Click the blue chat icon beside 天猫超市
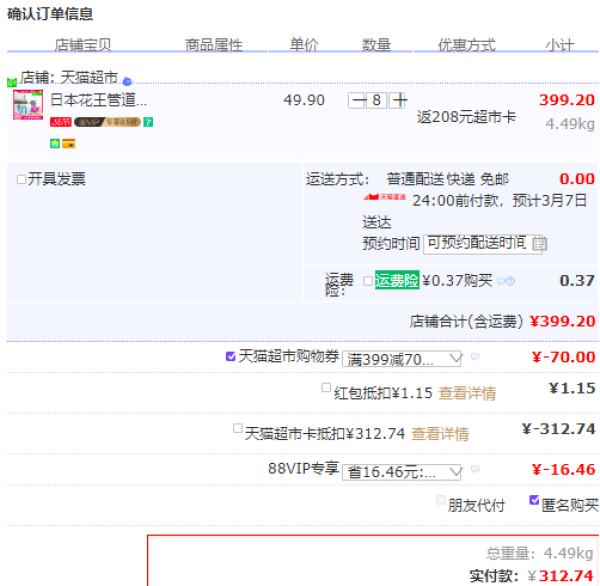The image size is (600, 586). [127, 81]
